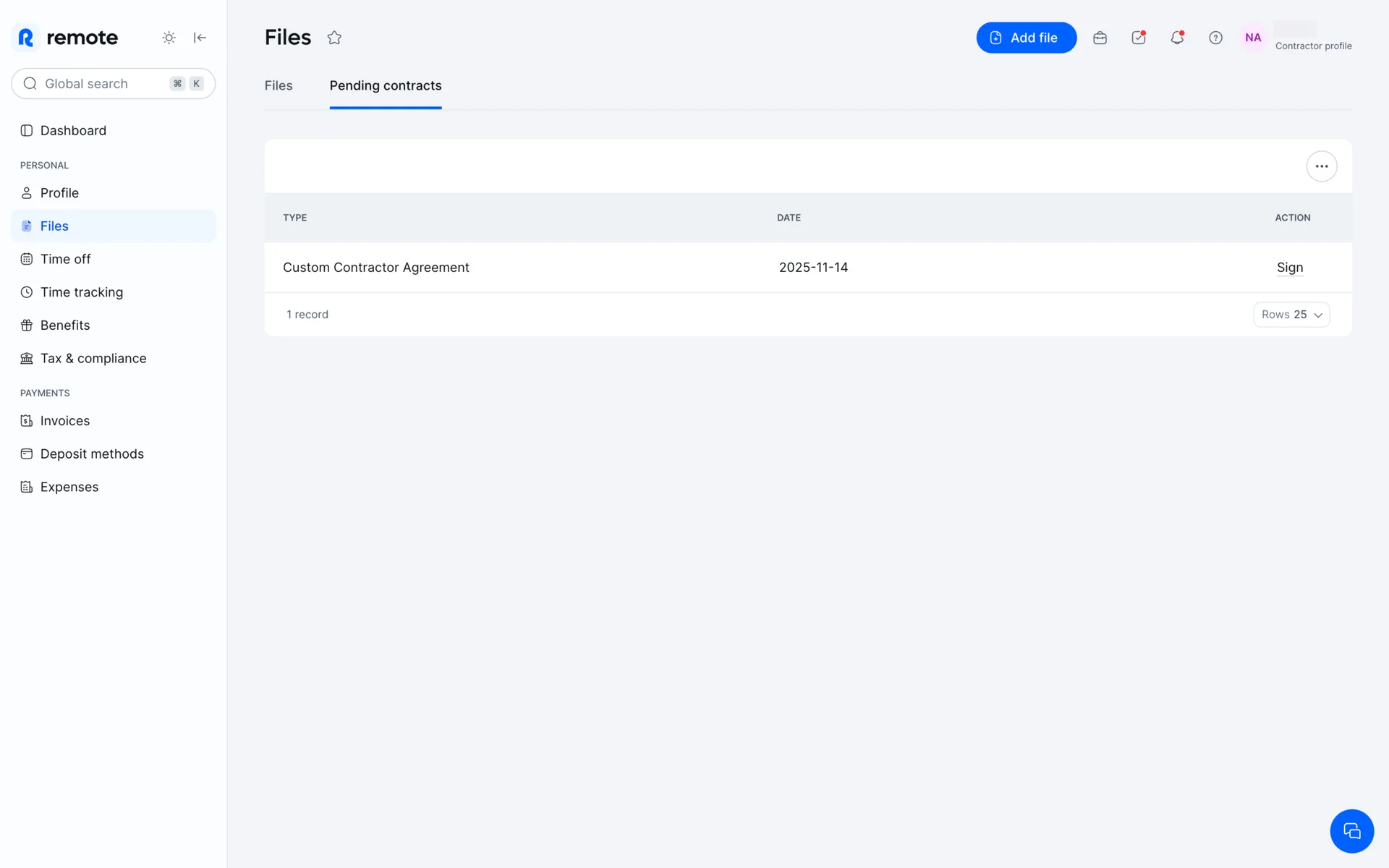Expand the Rows 25 dropdown
The height and width of the screenshot is (868, 1389).
click(1291, 315)
